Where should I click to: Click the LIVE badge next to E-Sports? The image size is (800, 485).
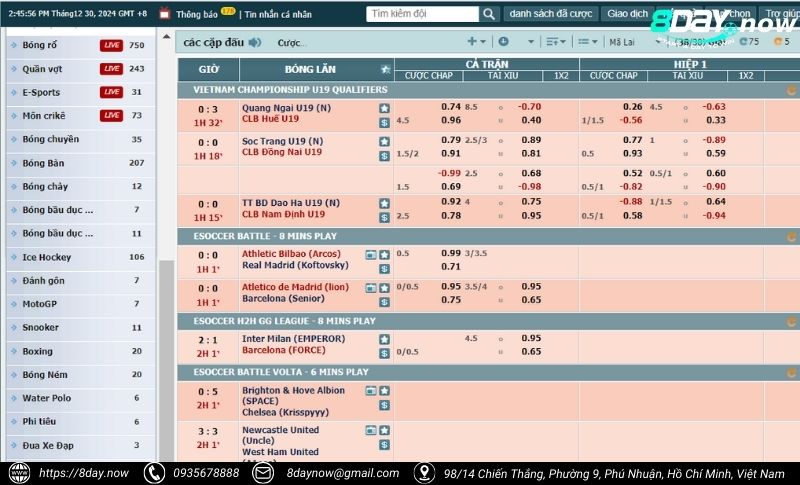pos(111,92)
